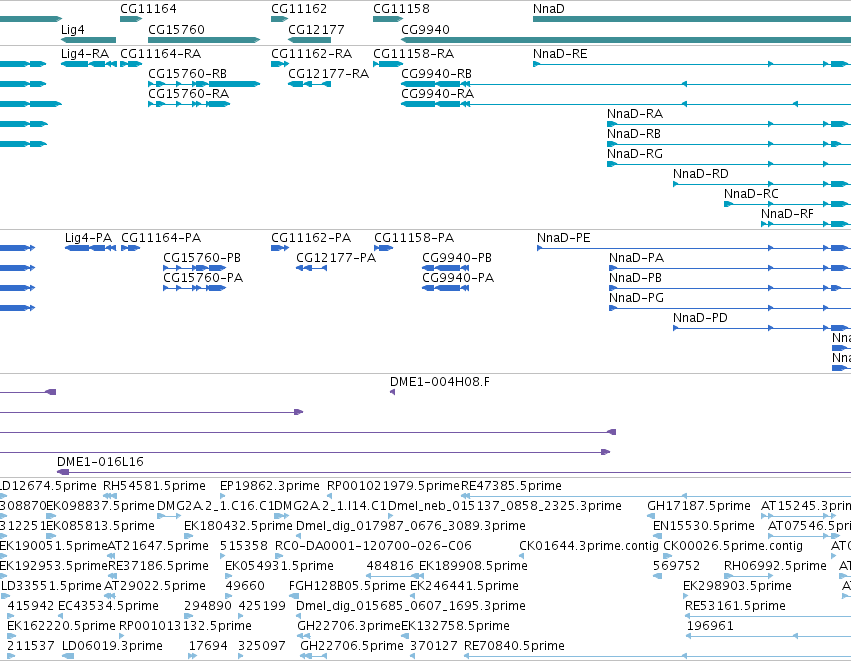Select EST EK189908.5prime
The height and width of the screenshot is (661, 851).
coord(473,566)
